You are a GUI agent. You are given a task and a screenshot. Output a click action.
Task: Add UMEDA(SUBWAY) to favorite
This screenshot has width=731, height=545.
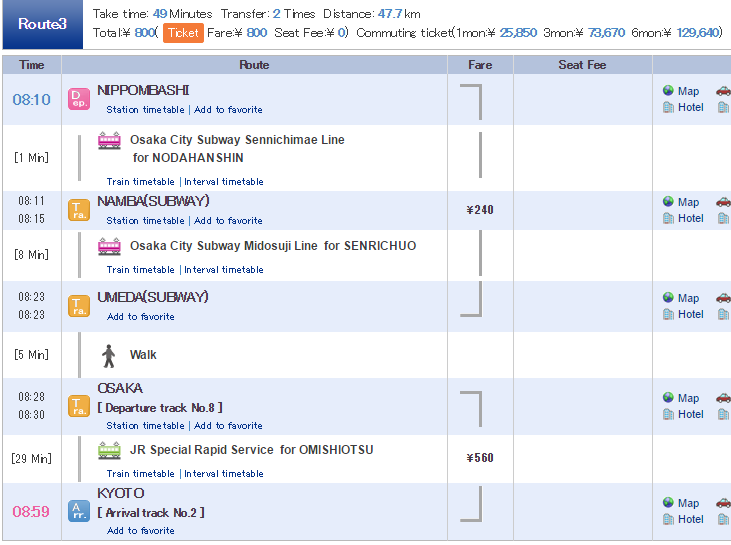point(141,317)
